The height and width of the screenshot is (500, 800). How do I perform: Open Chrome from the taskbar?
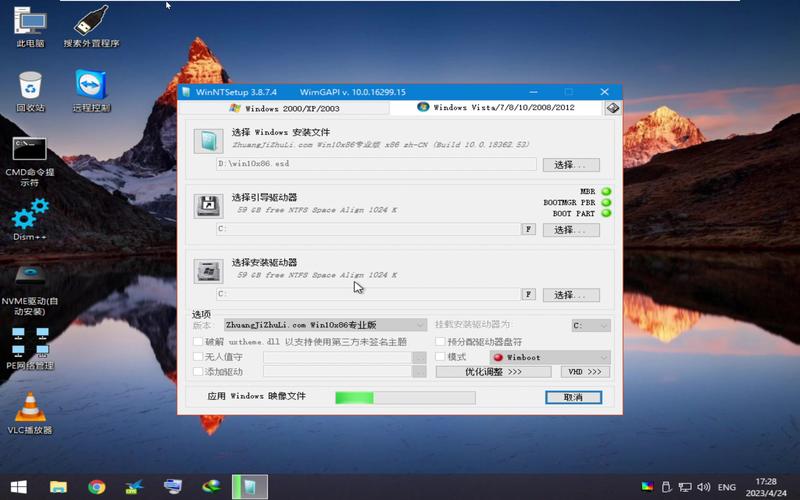tap(96, 487)
